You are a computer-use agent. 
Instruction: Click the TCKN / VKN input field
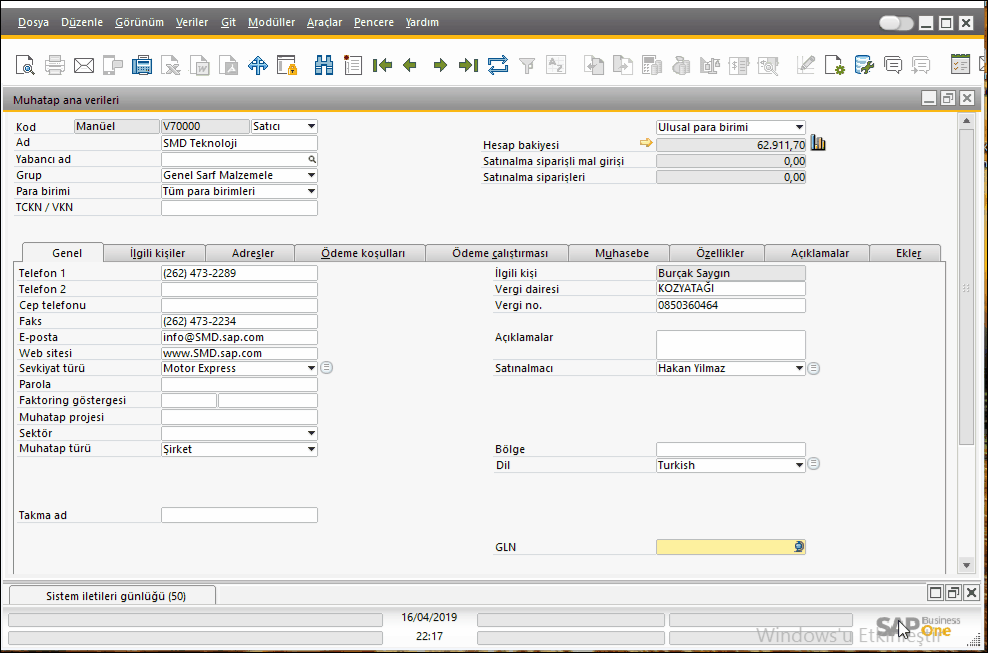[239, 207]
